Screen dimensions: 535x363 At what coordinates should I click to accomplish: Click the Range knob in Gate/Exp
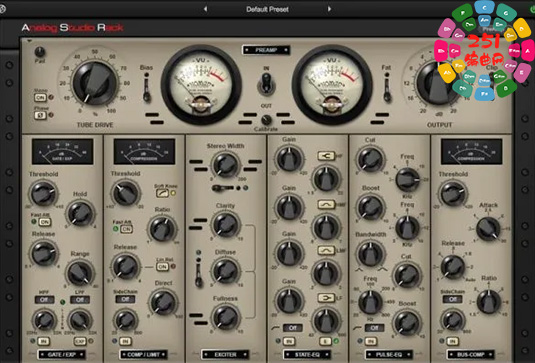(x=80, y=273)
